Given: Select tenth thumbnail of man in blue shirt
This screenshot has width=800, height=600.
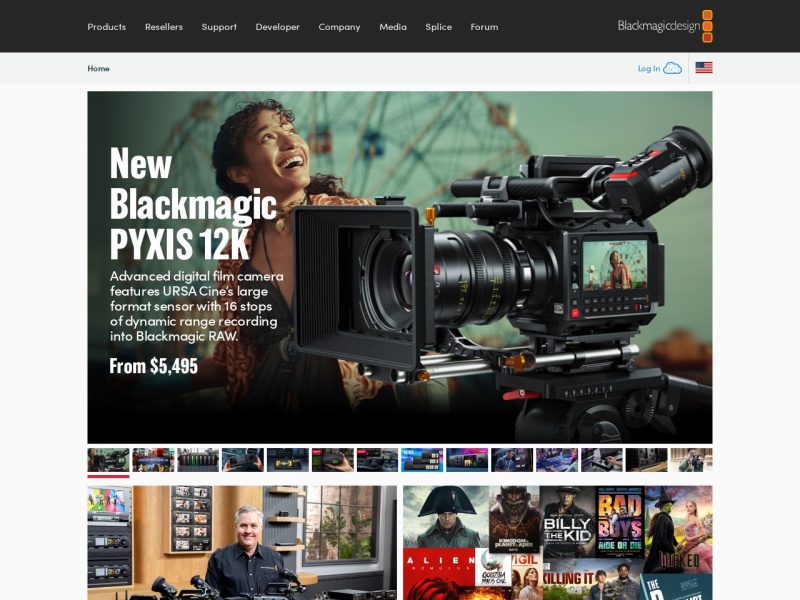Looking at the screenshot, I should pos(512,460).
